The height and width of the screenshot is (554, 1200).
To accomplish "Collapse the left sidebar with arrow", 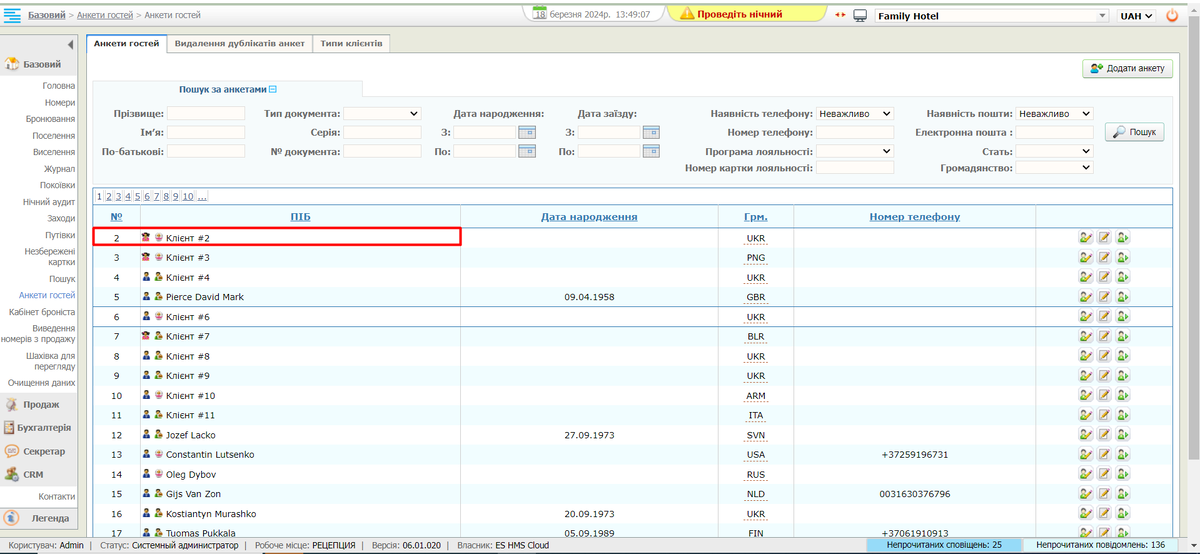I will tap(70, 45).
